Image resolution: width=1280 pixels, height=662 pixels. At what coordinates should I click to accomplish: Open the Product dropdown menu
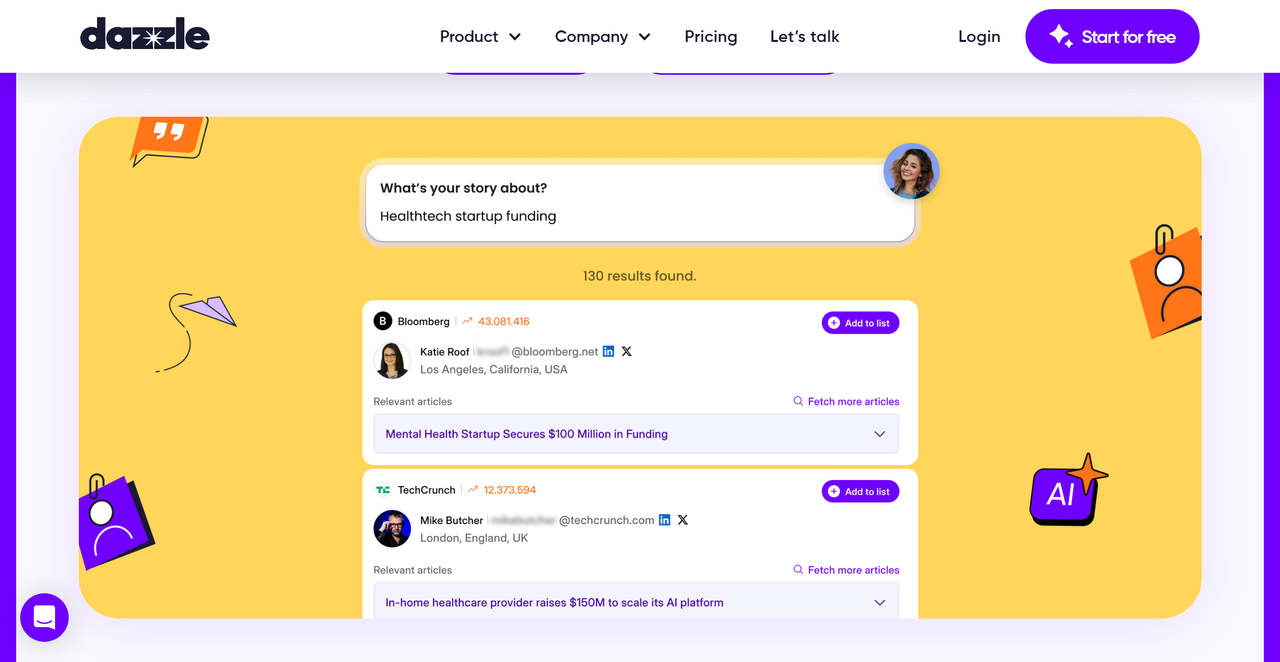pos(480,37)
